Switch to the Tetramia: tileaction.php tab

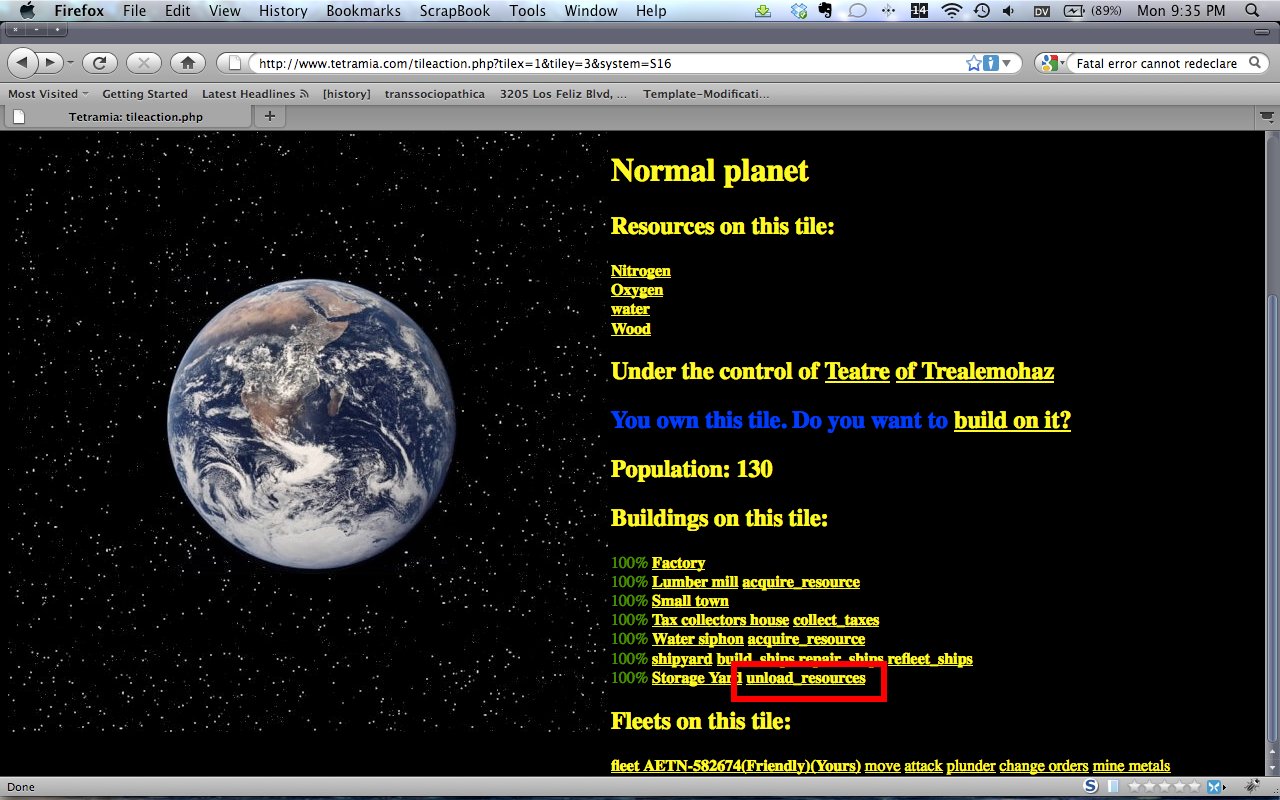[x=135, y=117]
